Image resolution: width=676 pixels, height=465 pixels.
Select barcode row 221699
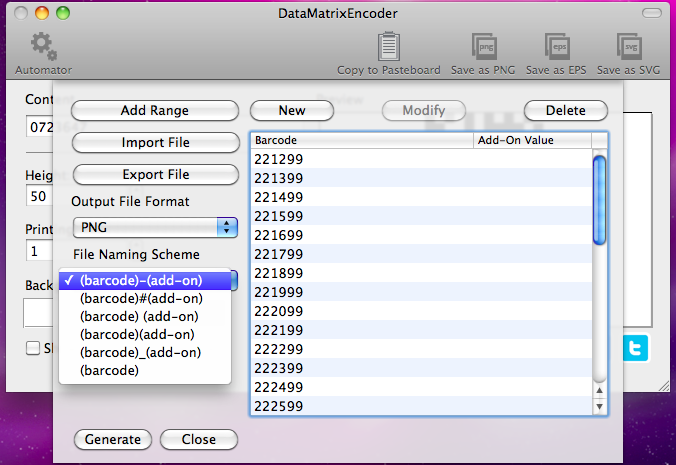422,235
